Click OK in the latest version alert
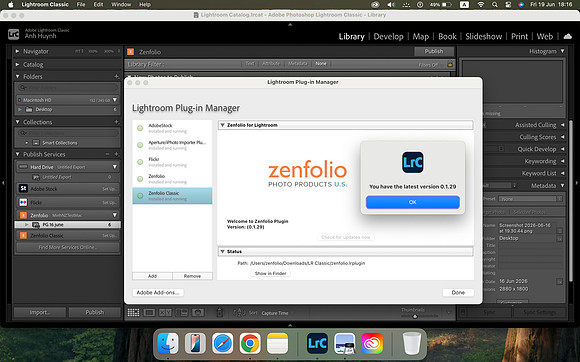The height and width of the screenshot is (362, 580). 412,202
